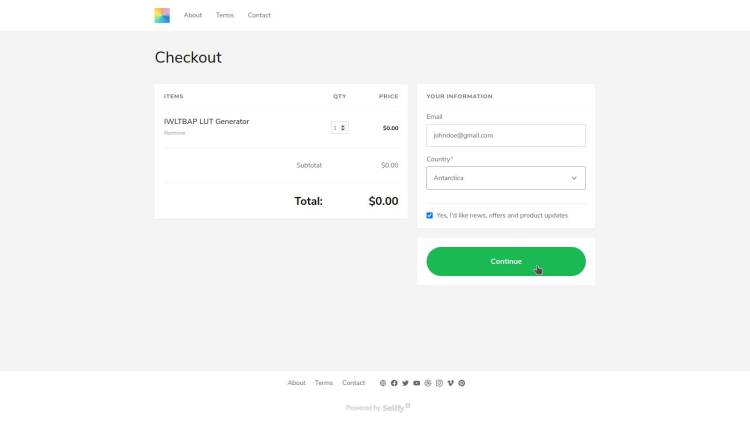Remove IWLTBAP LUT Generator from cart
This screenshot has height=421, width=750.
click(x=175, y=133)
